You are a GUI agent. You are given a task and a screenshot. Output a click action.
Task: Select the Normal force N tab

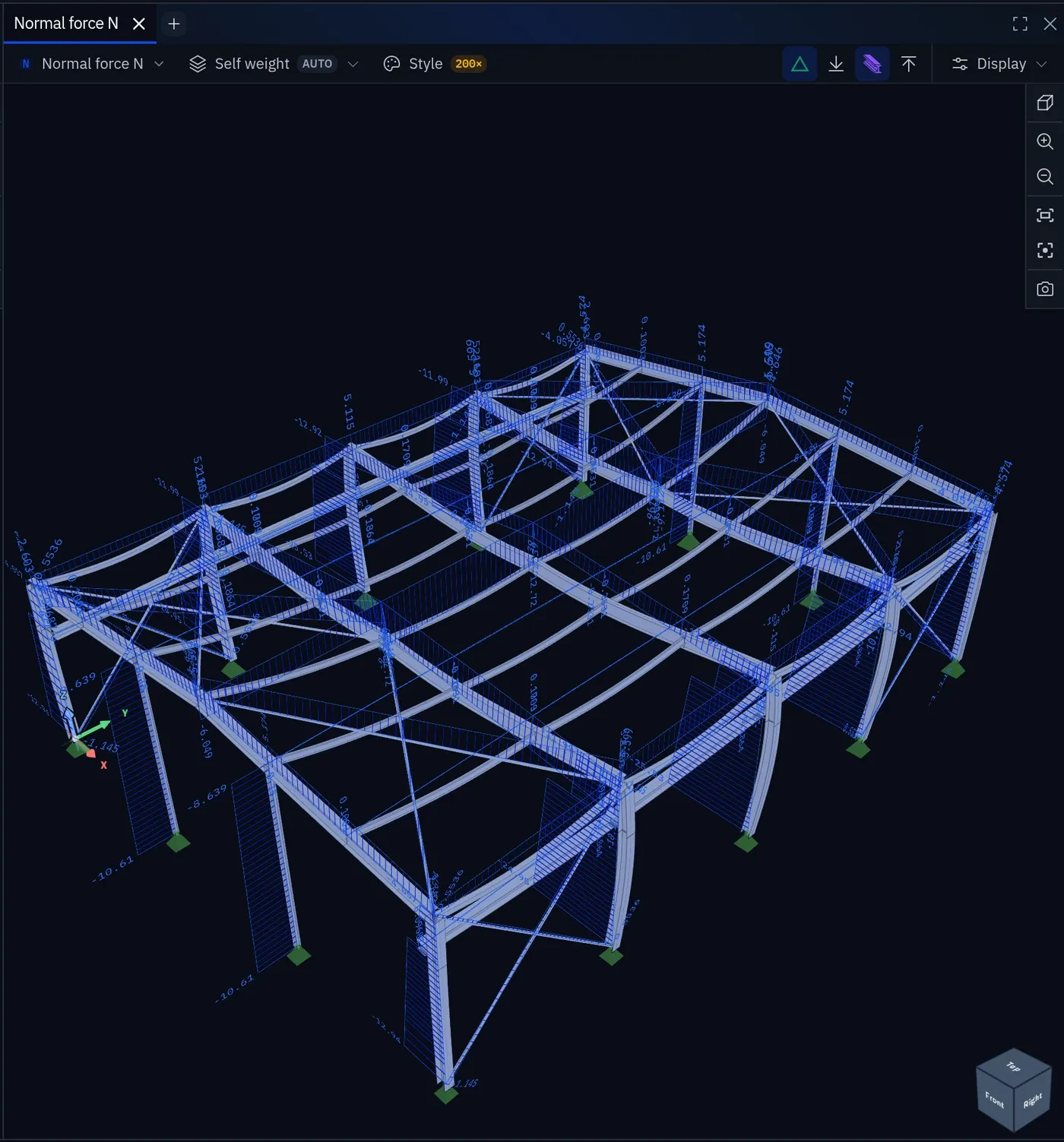click(66, 24)
